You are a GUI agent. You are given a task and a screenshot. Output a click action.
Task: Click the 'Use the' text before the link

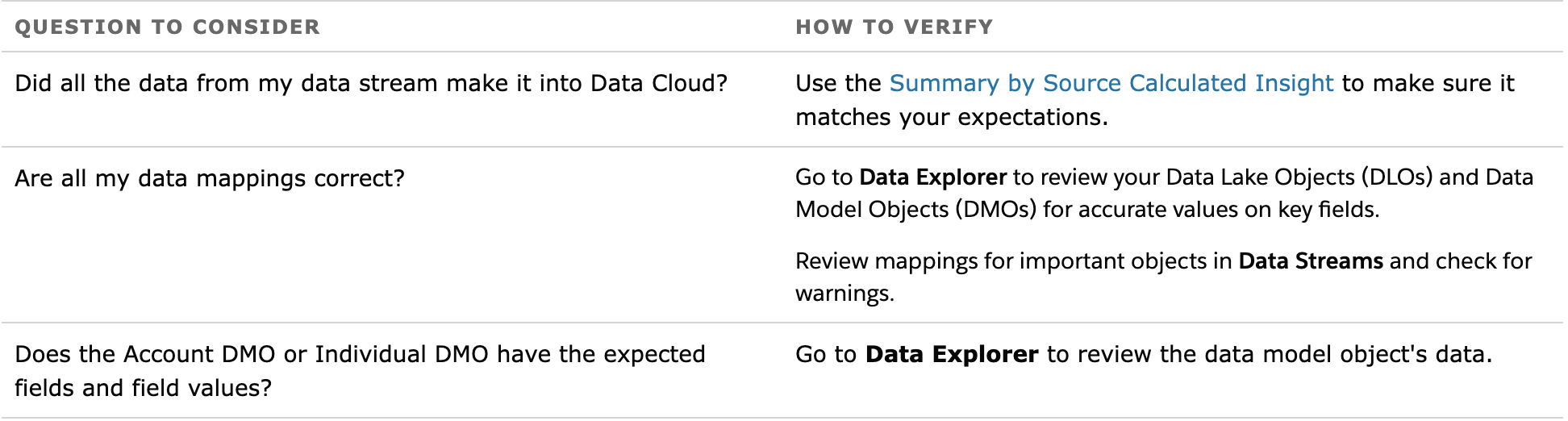click(x=839, y=83)
